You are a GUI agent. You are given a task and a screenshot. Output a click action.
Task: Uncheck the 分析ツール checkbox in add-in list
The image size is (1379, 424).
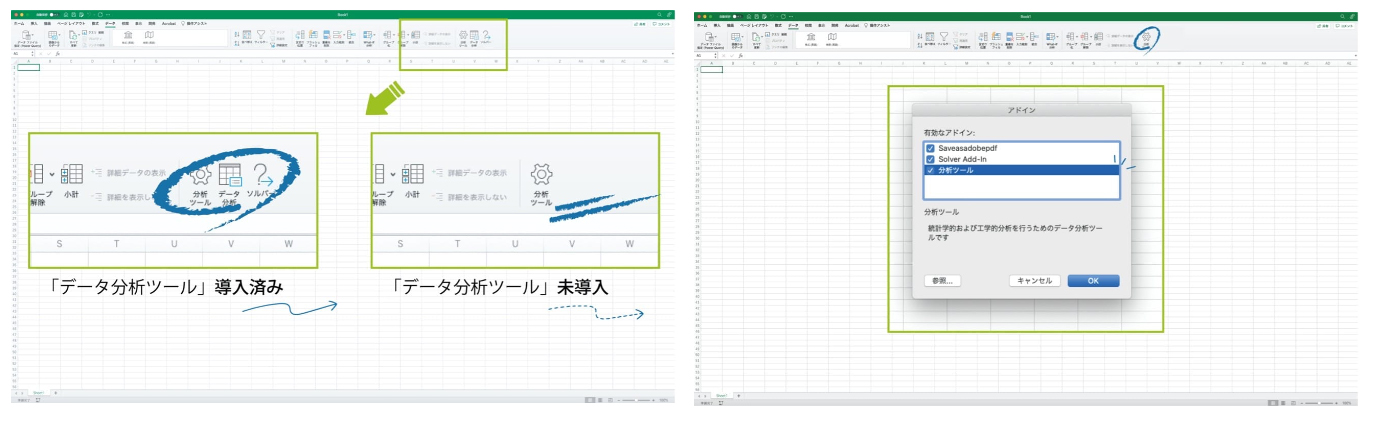931,170
